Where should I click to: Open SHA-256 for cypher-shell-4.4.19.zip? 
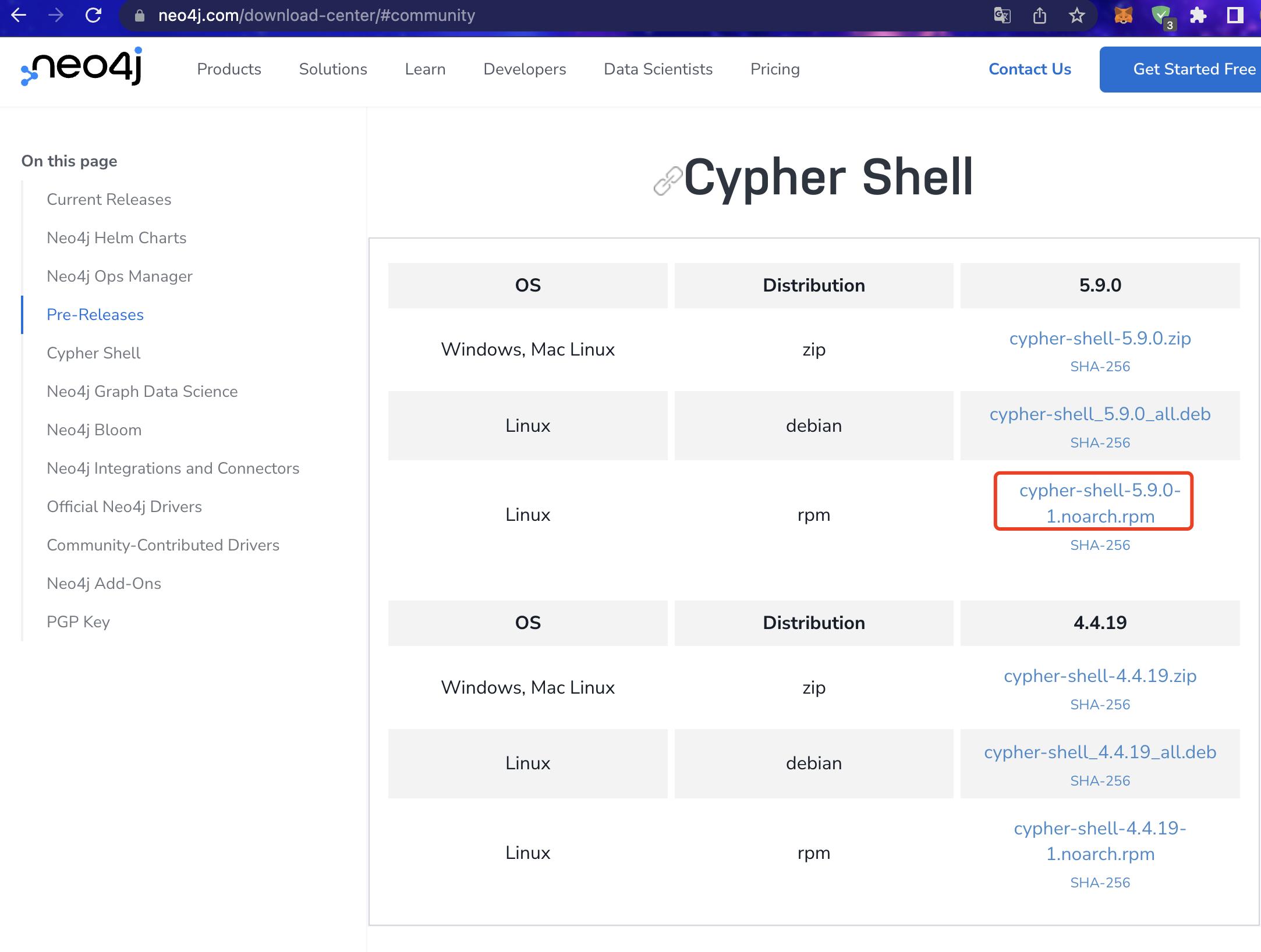(x=1100, y=705)
